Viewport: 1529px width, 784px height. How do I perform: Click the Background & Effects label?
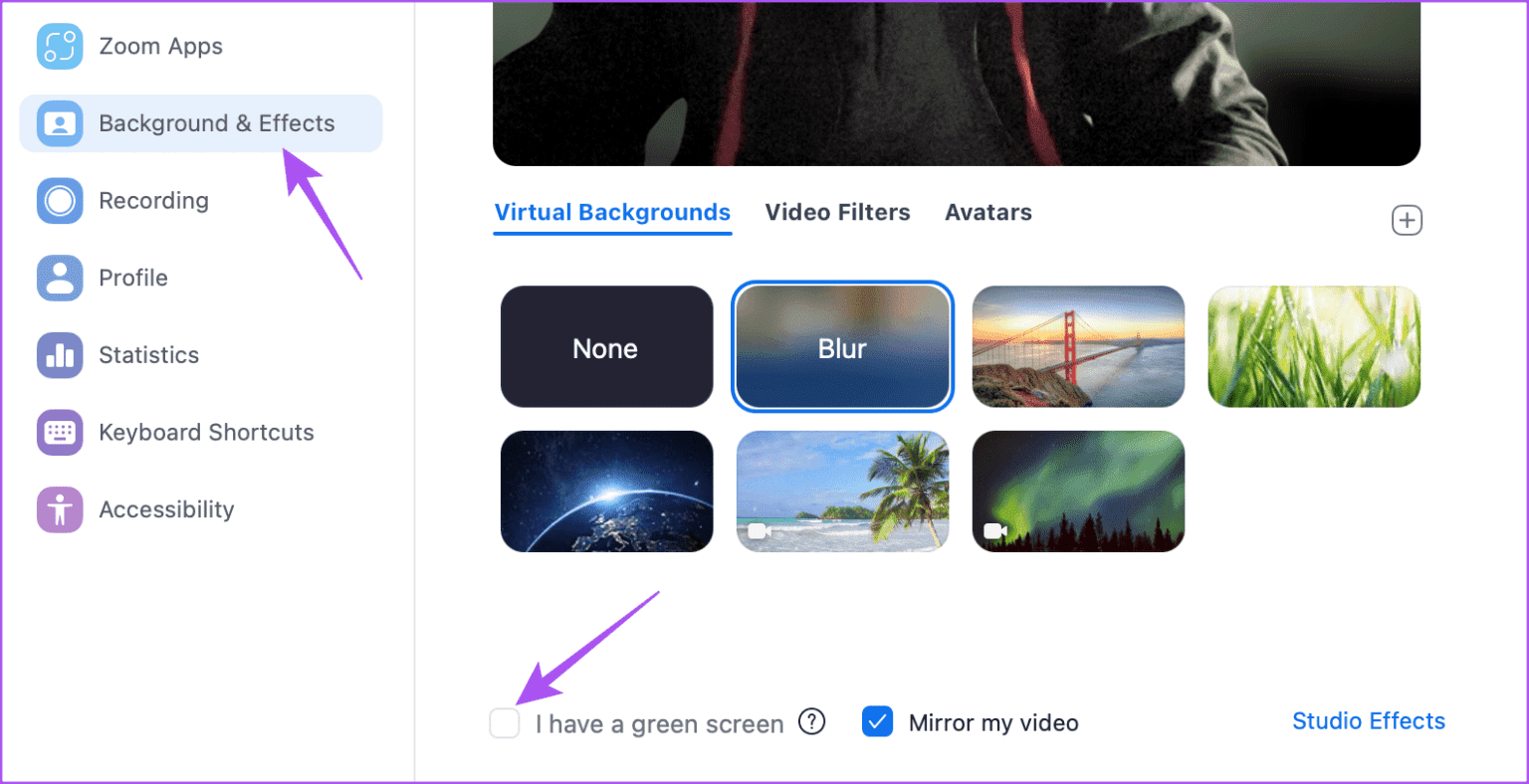pyautogui.click(x=217, y=123)
